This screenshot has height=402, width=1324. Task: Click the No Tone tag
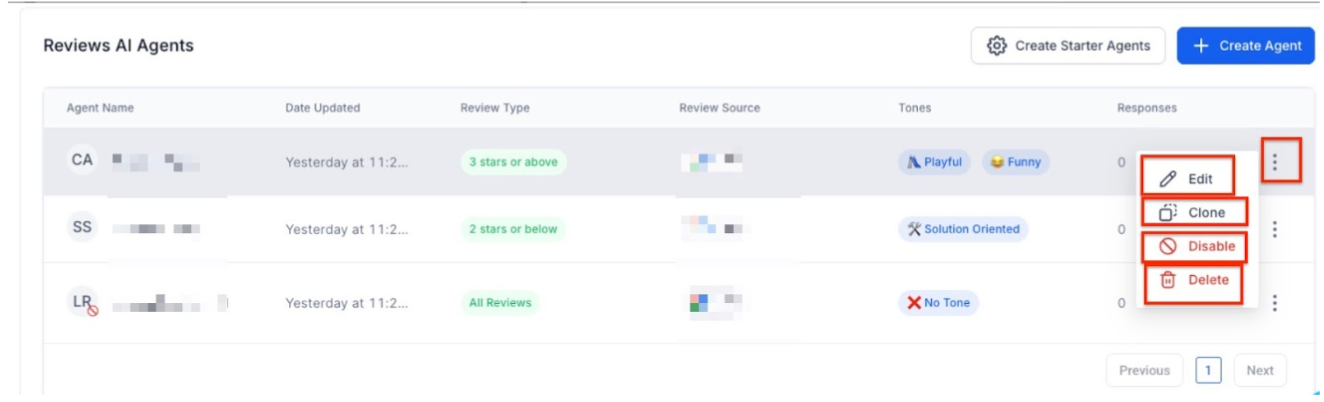937,303
